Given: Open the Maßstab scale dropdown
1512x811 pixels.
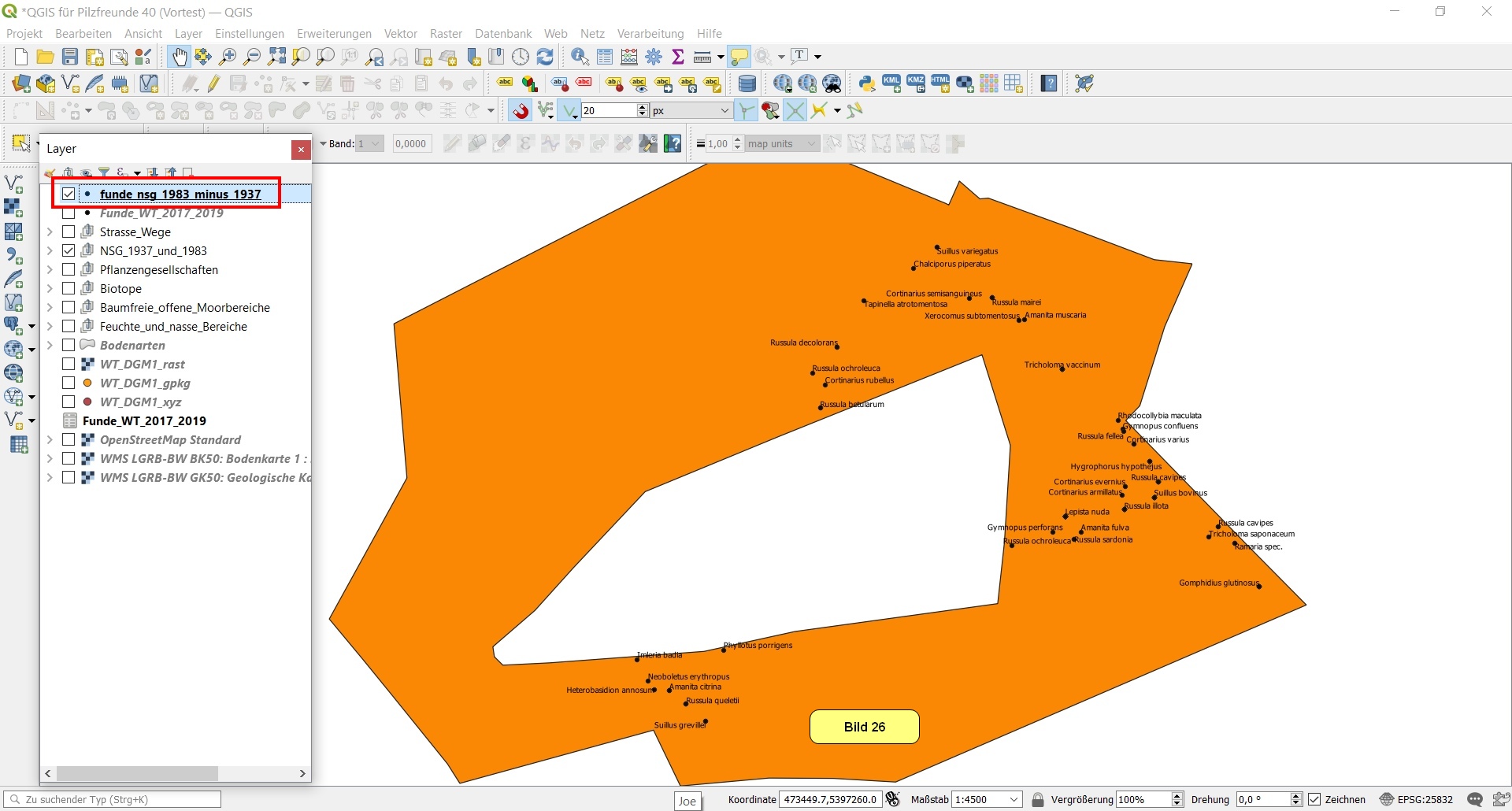Looking at the screenshot, I should coord(1014,799).
